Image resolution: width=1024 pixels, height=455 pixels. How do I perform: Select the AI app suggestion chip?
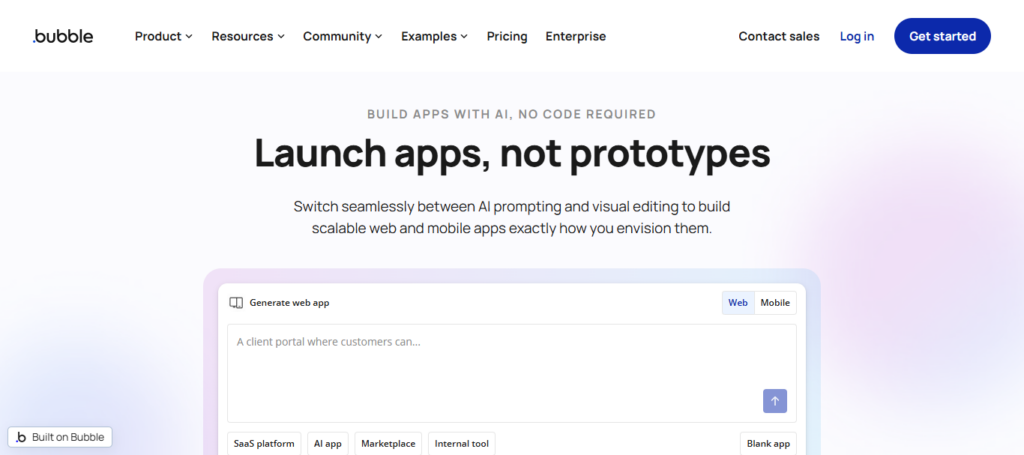[x=328, y=443]
